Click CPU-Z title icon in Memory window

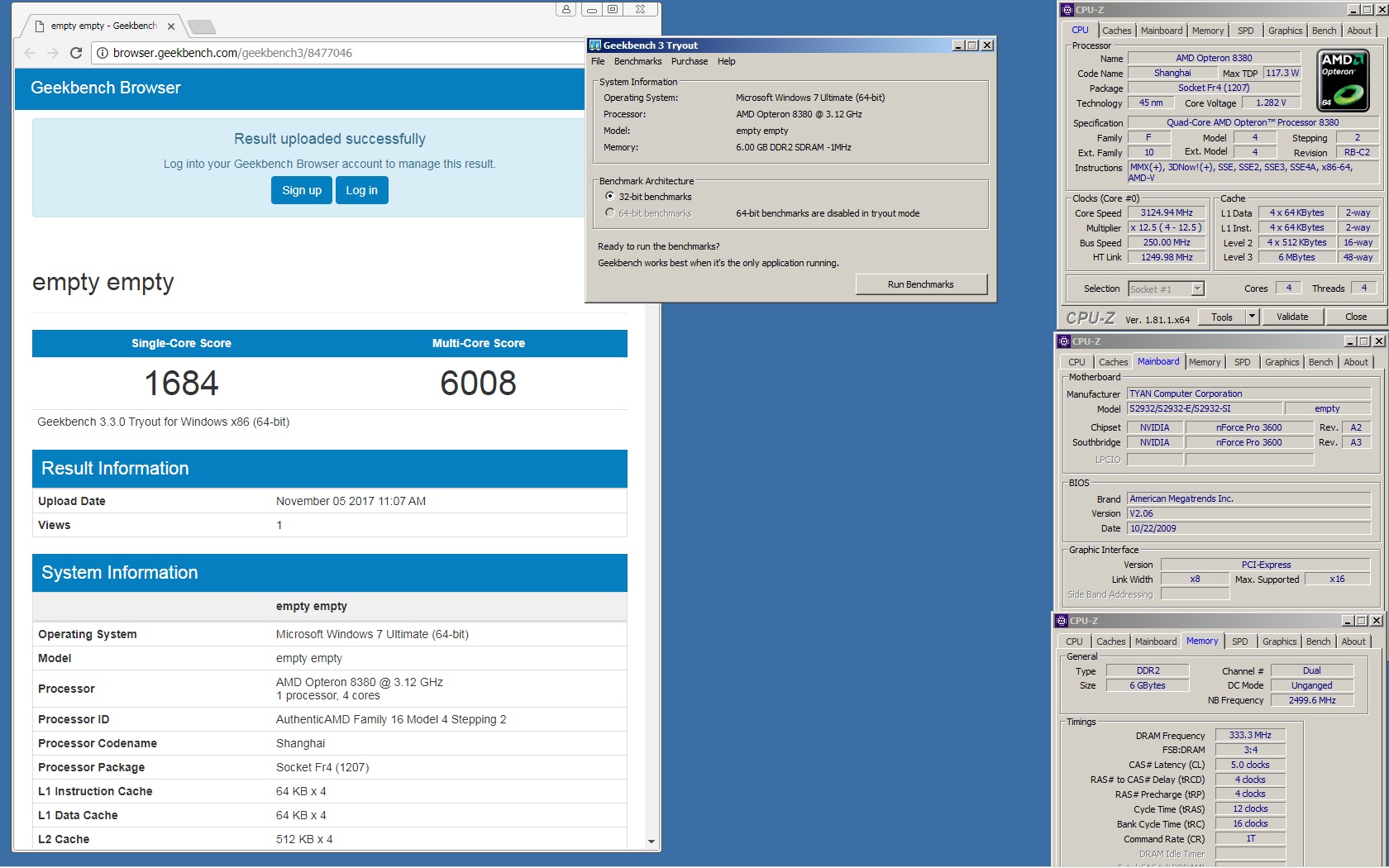point(1062,621)
